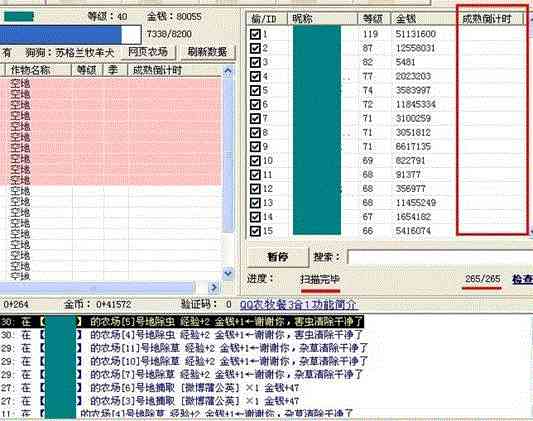This screenshot has height=421, width=533.
Task: Toggle the checkbox for friend row 12
Action: coord(255,189)
